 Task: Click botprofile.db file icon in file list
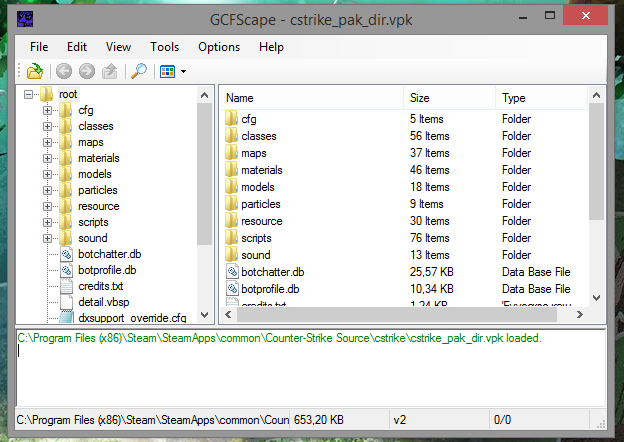click(232, 289)
